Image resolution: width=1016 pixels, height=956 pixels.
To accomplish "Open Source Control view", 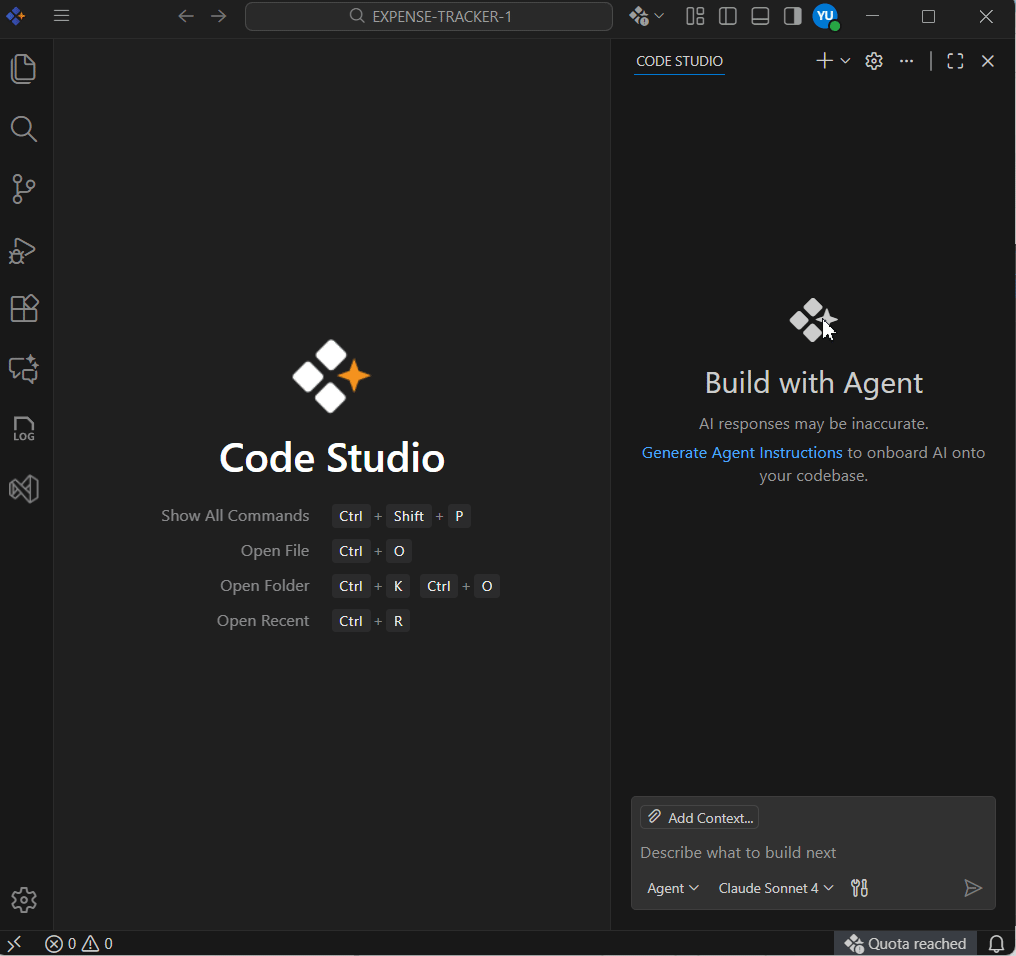I will click(24, 189).
